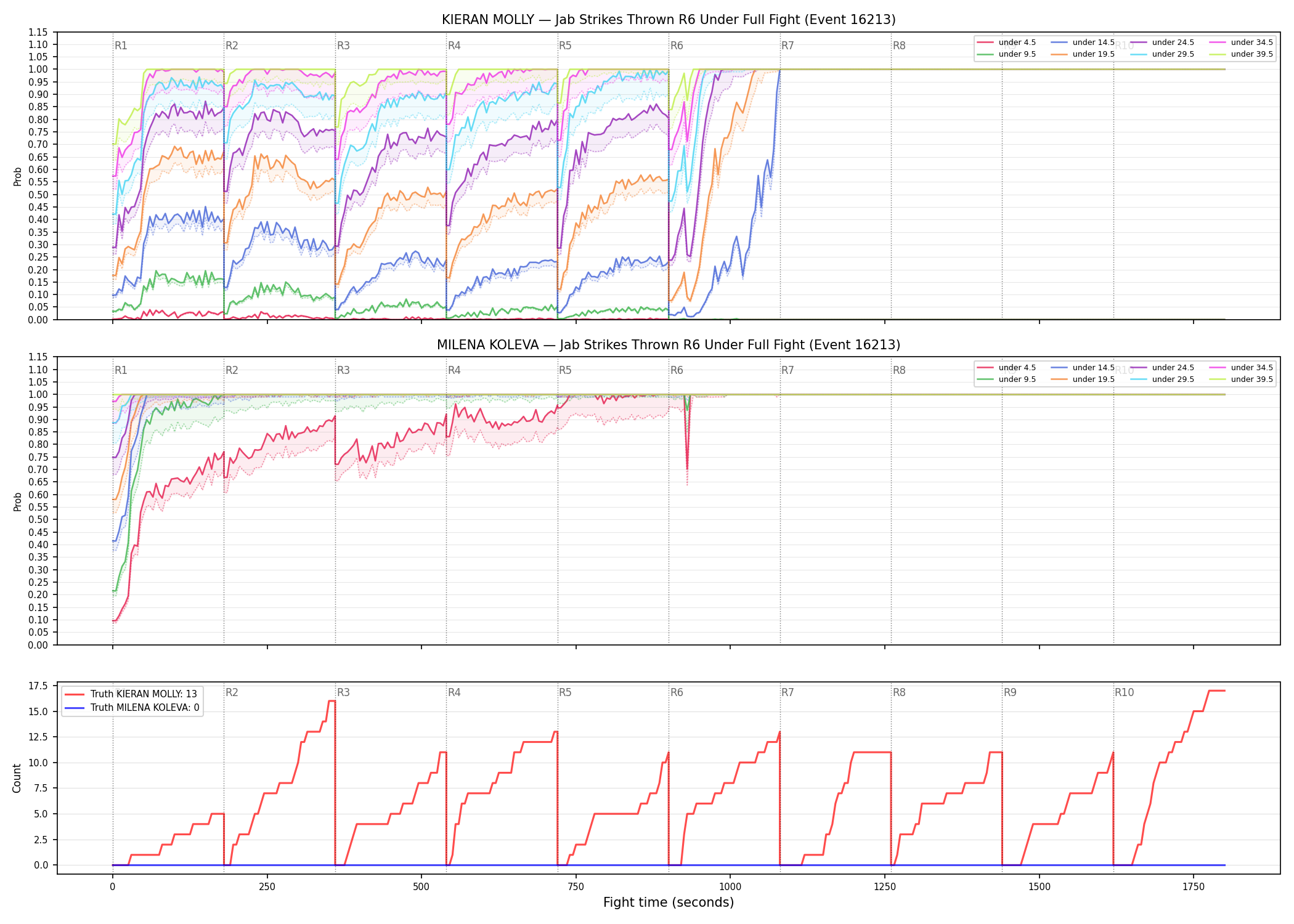This screenshot has width=1294, height=924.
Task: Click the MILENA KOLEVA chart title
Action: (x=669, y=345)
